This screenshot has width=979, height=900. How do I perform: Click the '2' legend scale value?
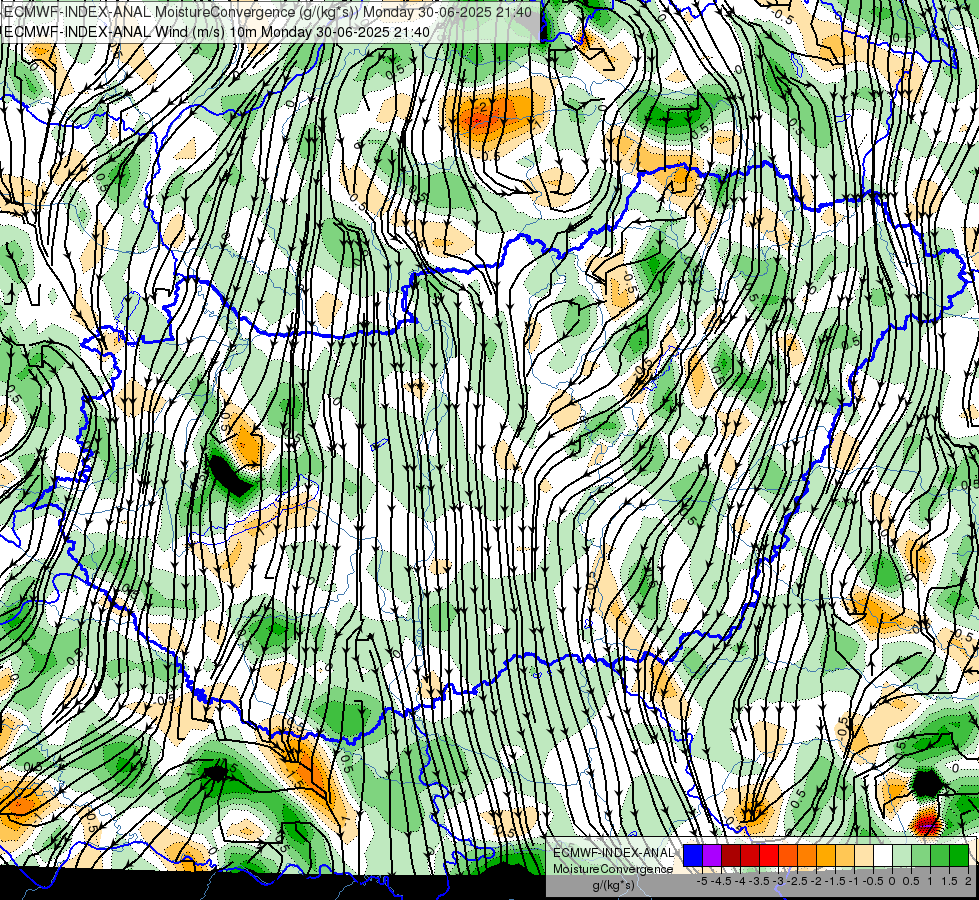[968, 881]
